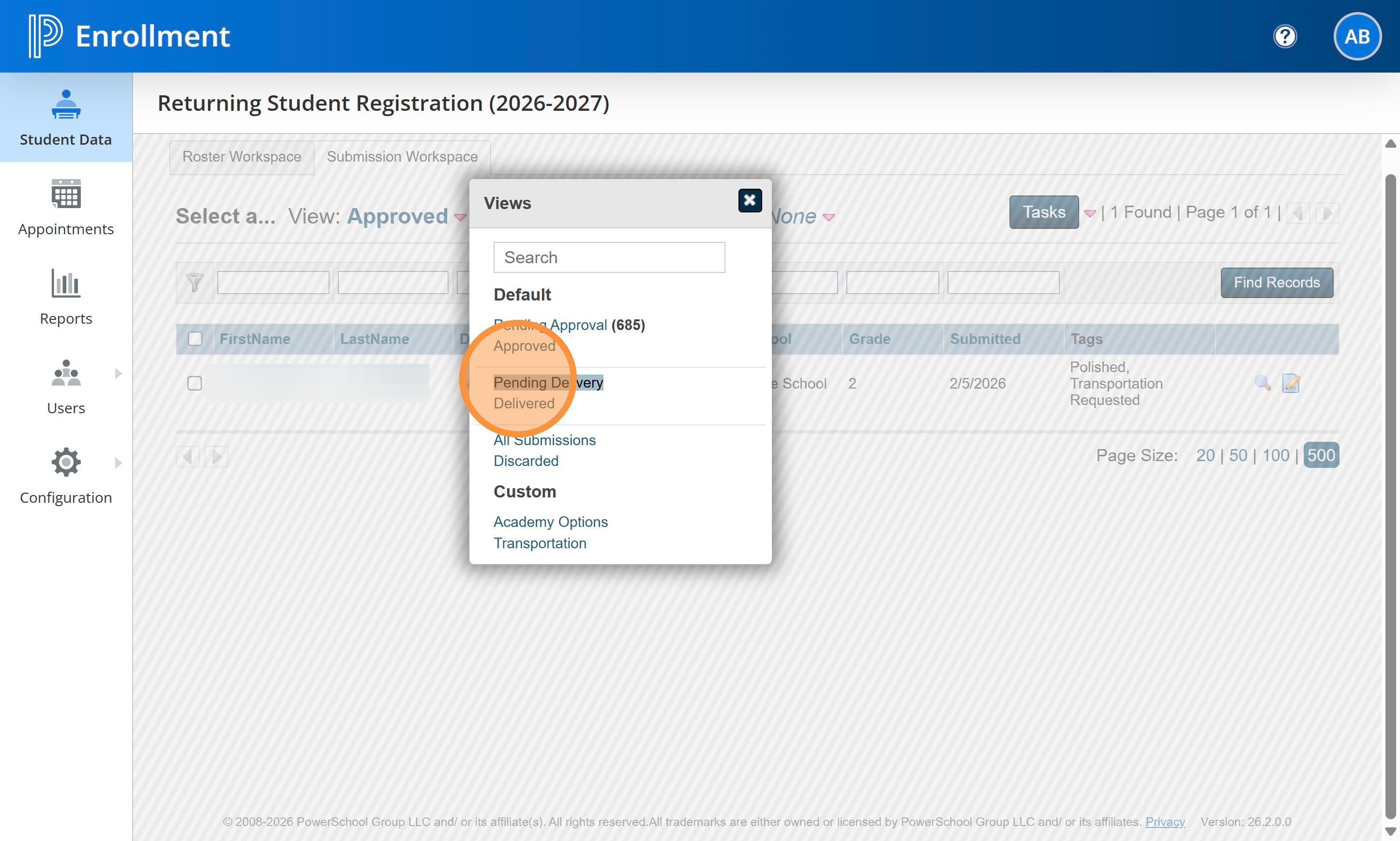Check the first record row checkbox
1400x841 pixels.
click(195, 384)
